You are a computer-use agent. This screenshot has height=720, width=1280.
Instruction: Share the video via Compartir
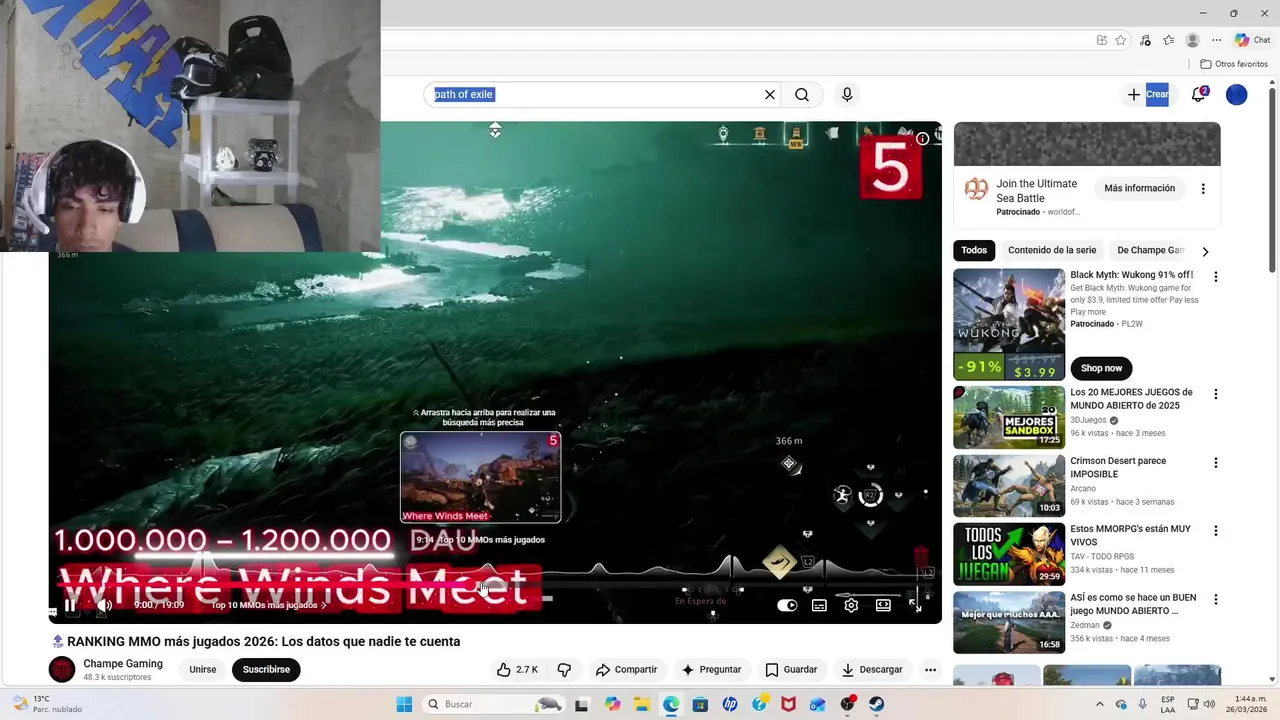pyautogui.click(x=626, y=670)
